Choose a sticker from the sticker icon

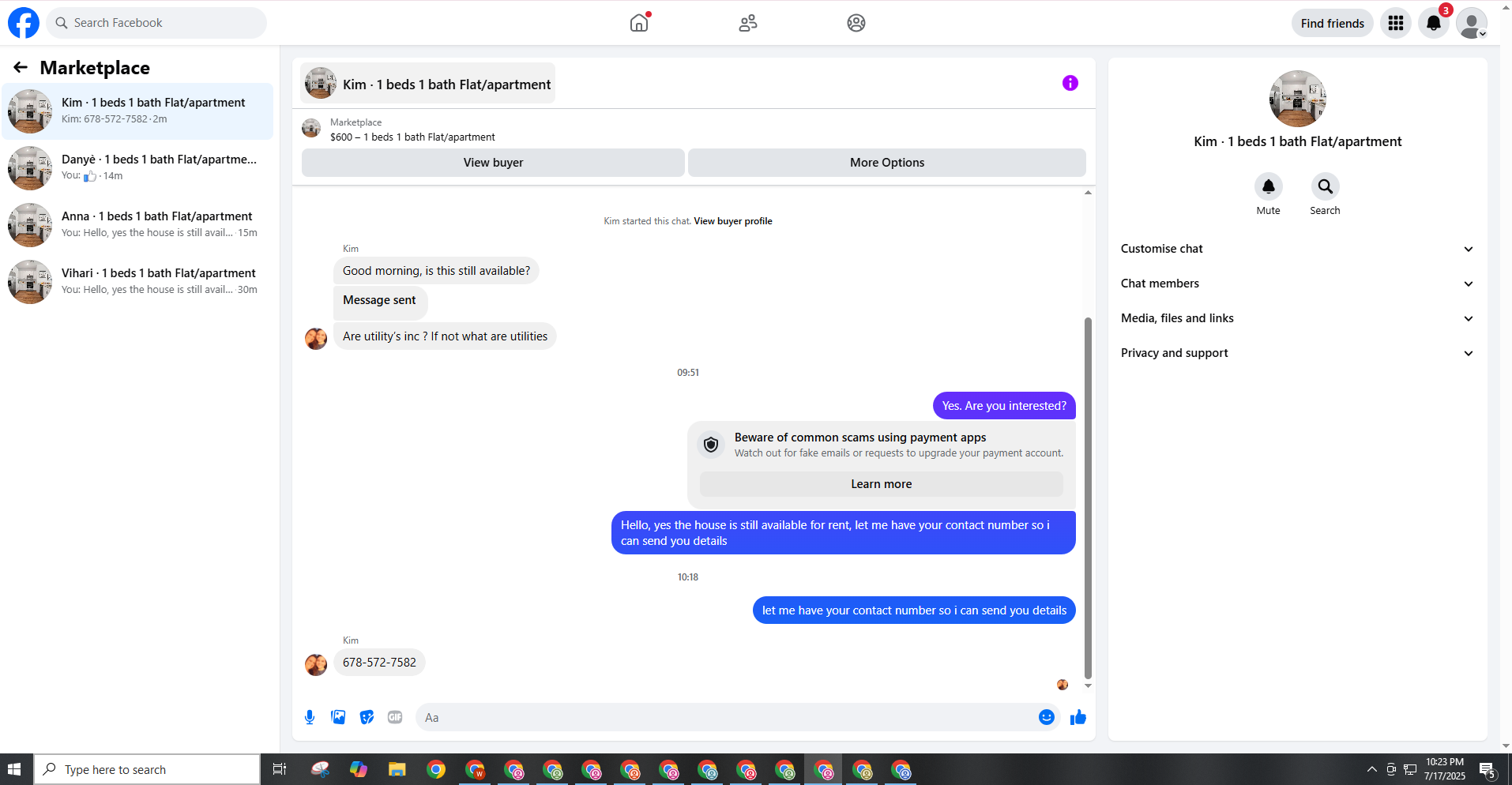point(367,717)
